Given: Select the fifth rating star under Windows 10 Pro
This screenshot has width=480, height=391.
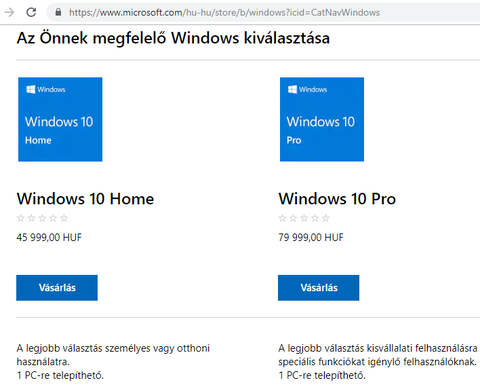Looking at the screenshot, I should pos(326,218).
